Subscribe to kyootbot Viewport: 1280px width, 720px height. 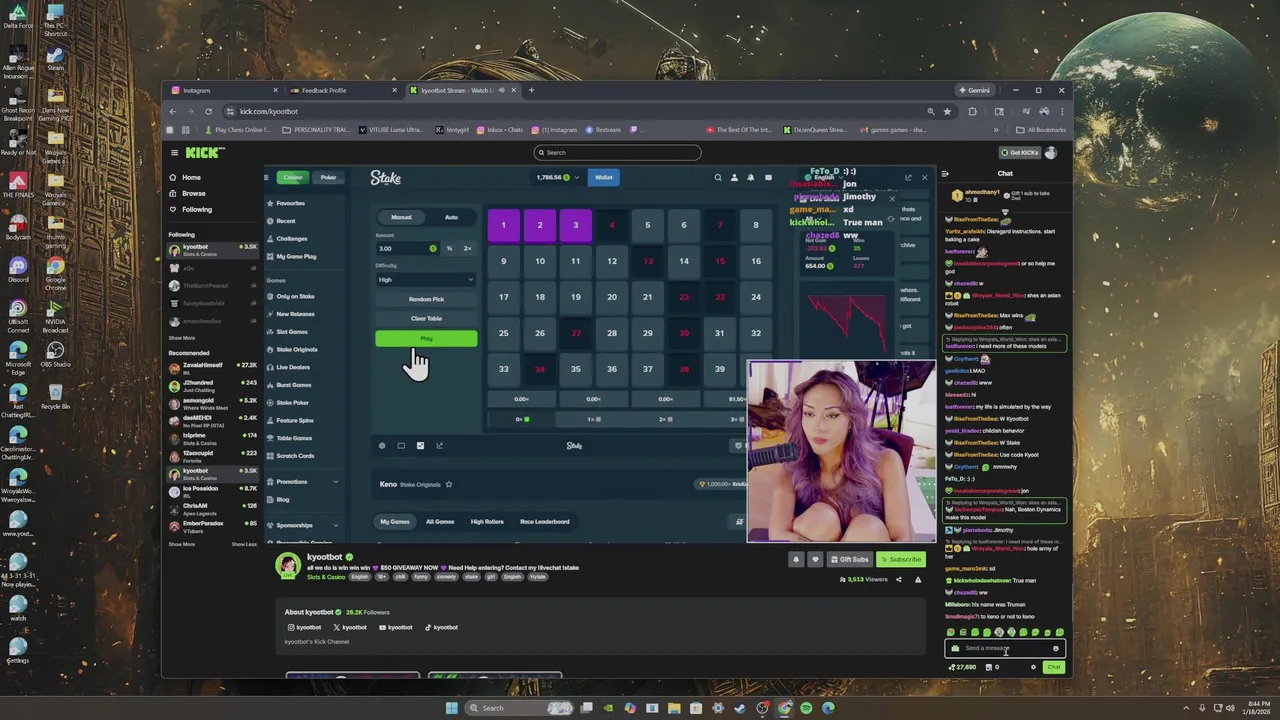pos(900,559)
